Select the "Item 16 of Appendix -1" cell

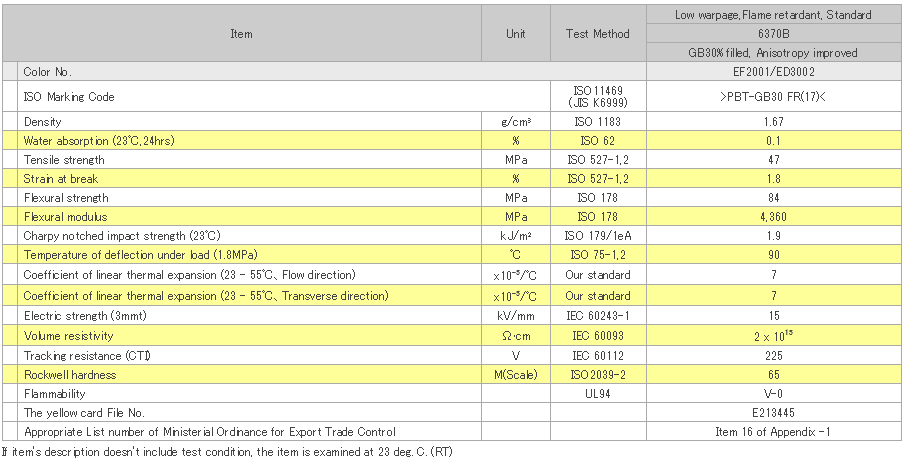(773, 432)
